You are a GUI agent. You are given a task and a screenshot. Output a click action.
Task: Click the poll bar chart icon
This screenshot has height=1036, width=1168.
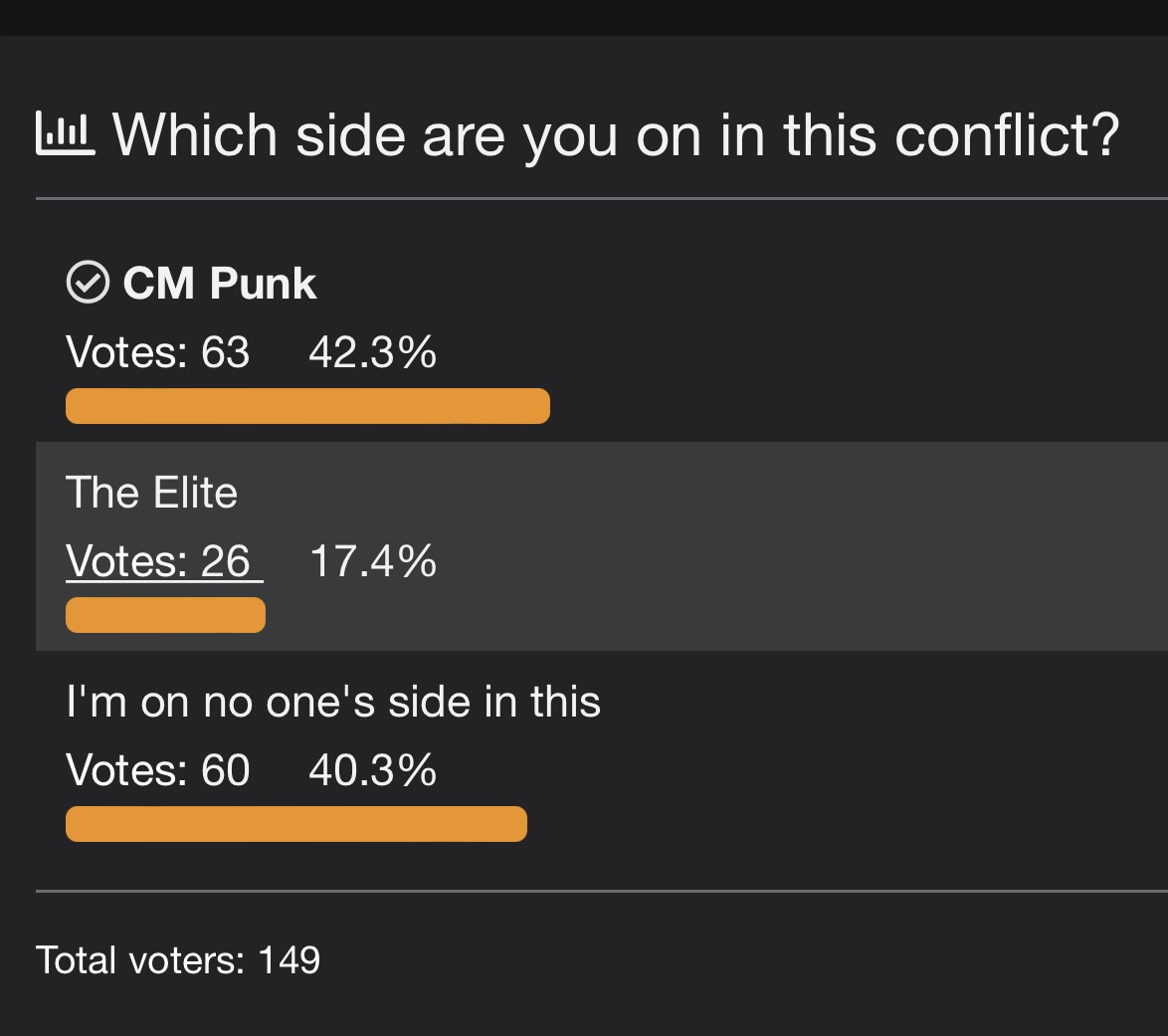pyautogui.click(x=65, y=134)
